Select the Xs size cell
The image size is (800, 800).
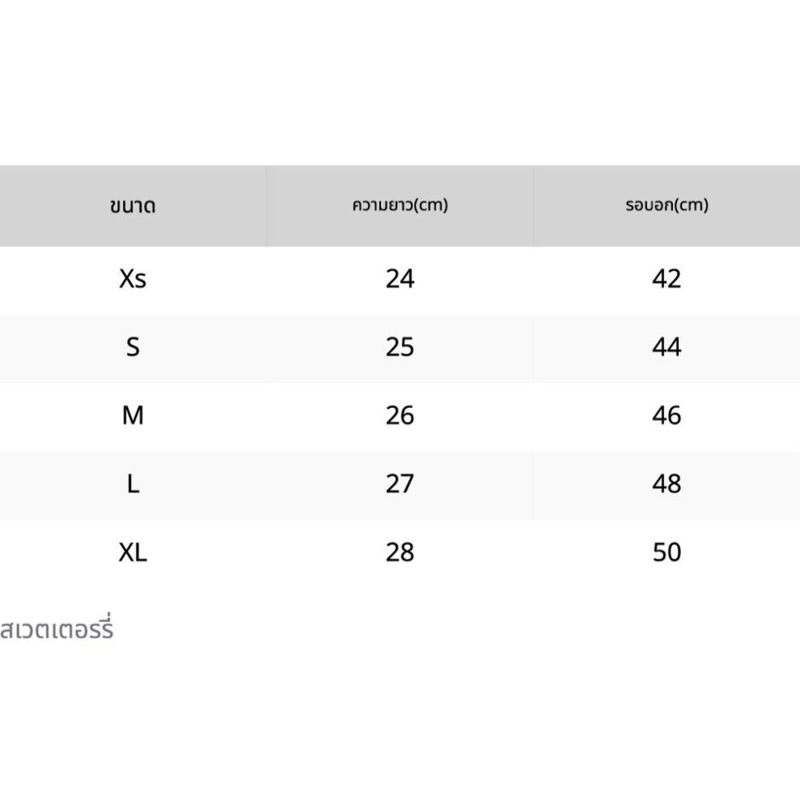pos(133,279)
